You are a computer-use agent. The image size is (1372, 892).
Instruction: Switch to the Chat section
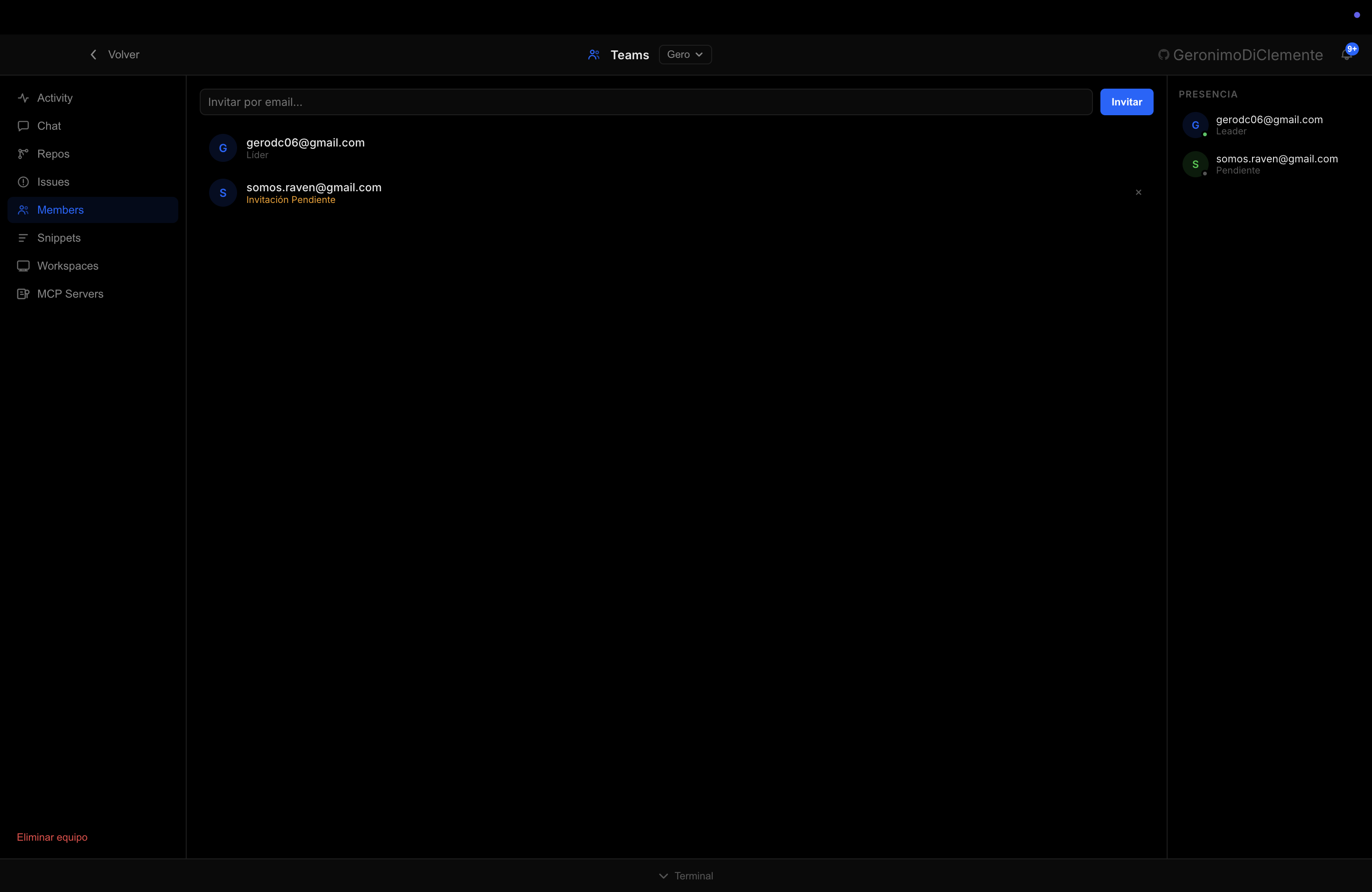pos(49,125)
